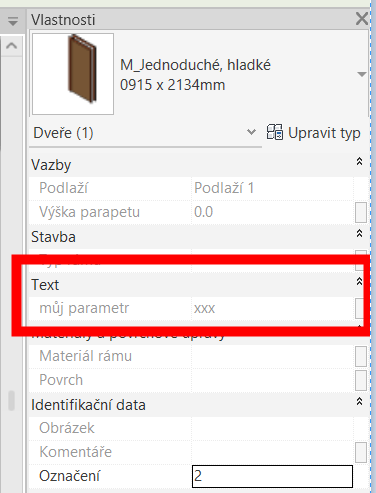Select the můj parametr value field

coord(272,308)
